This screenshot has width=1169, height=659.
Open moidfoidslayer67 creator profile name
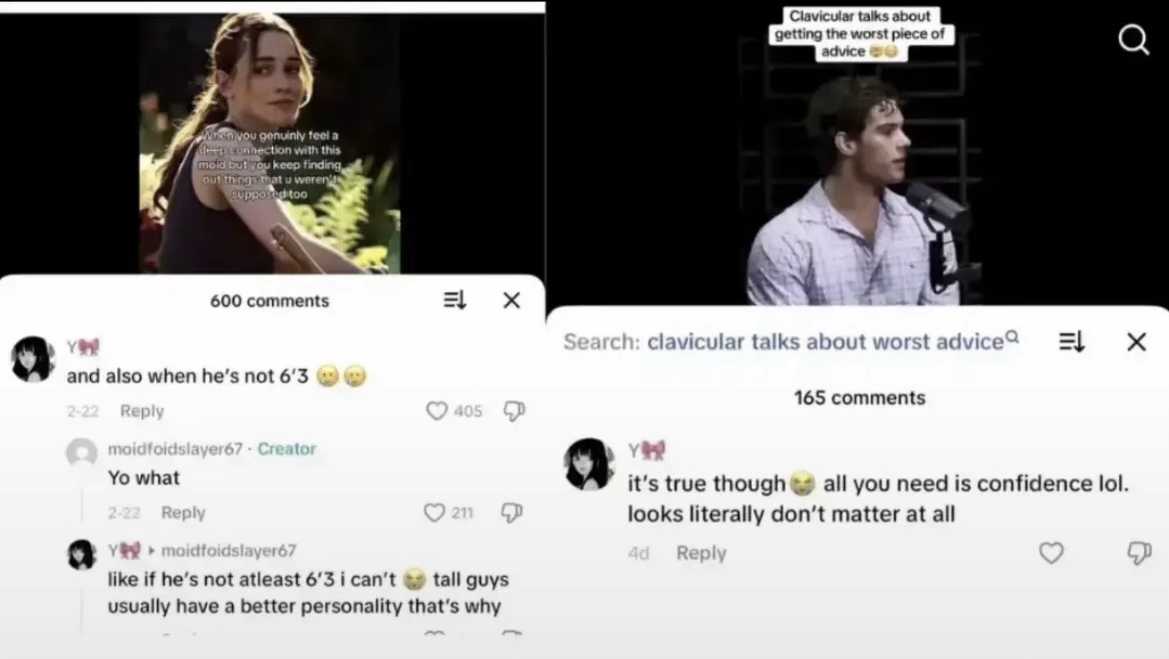[175, 449]
